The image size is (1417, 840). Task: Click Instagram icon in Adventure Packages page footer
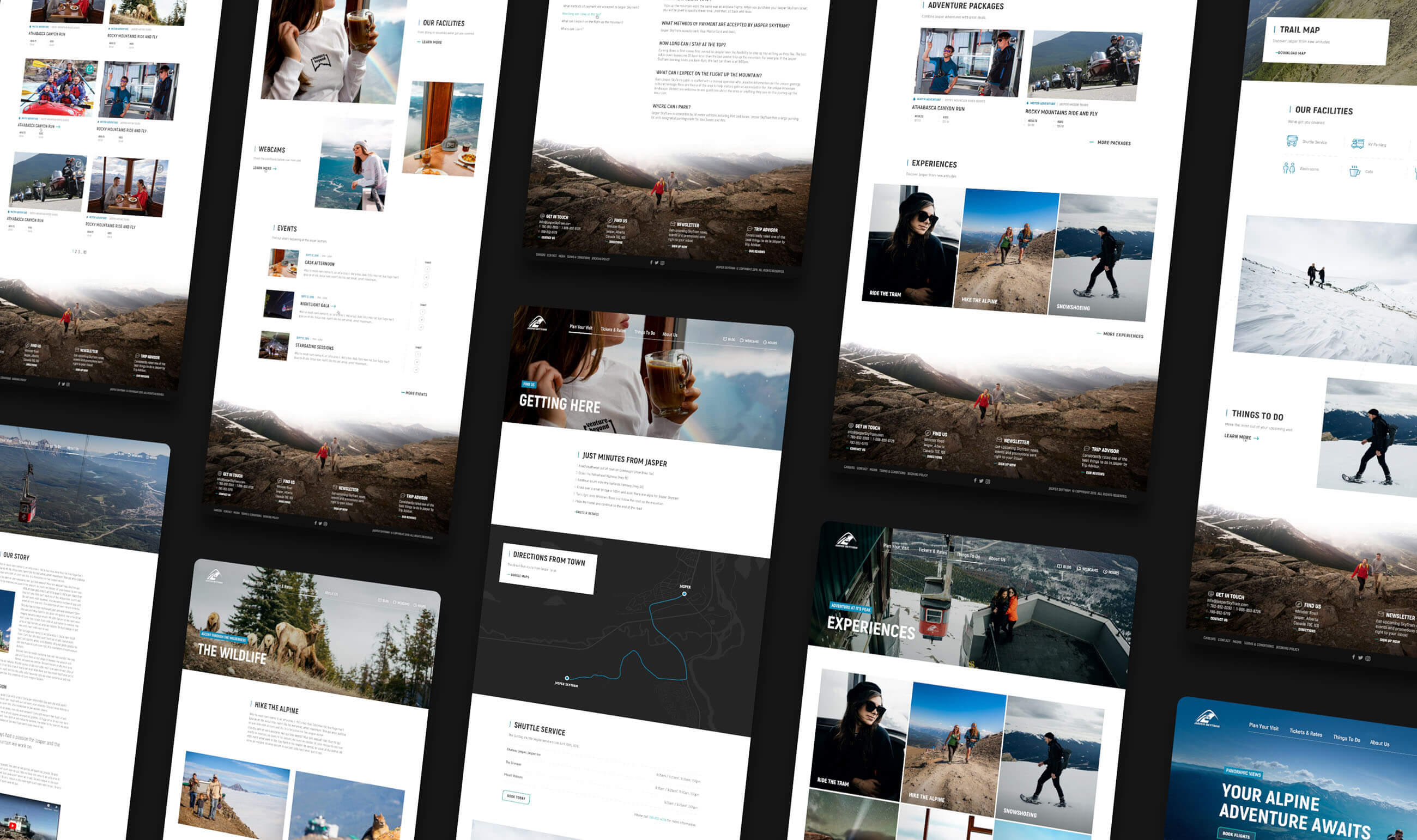click(x=988, y=481)
